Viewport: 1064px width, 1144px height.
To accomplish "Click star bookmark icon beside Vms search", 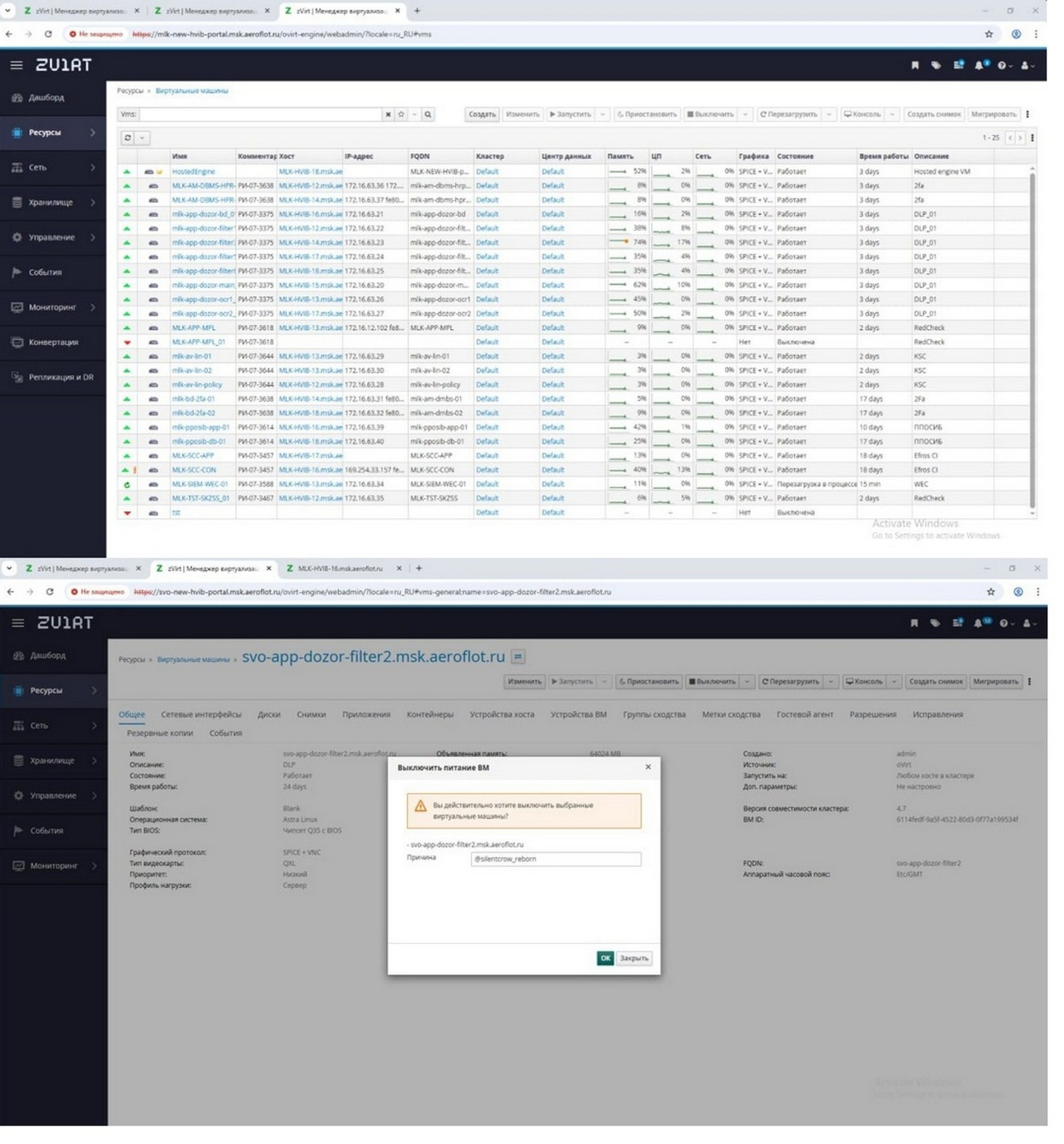I will (x=401, y=114).
